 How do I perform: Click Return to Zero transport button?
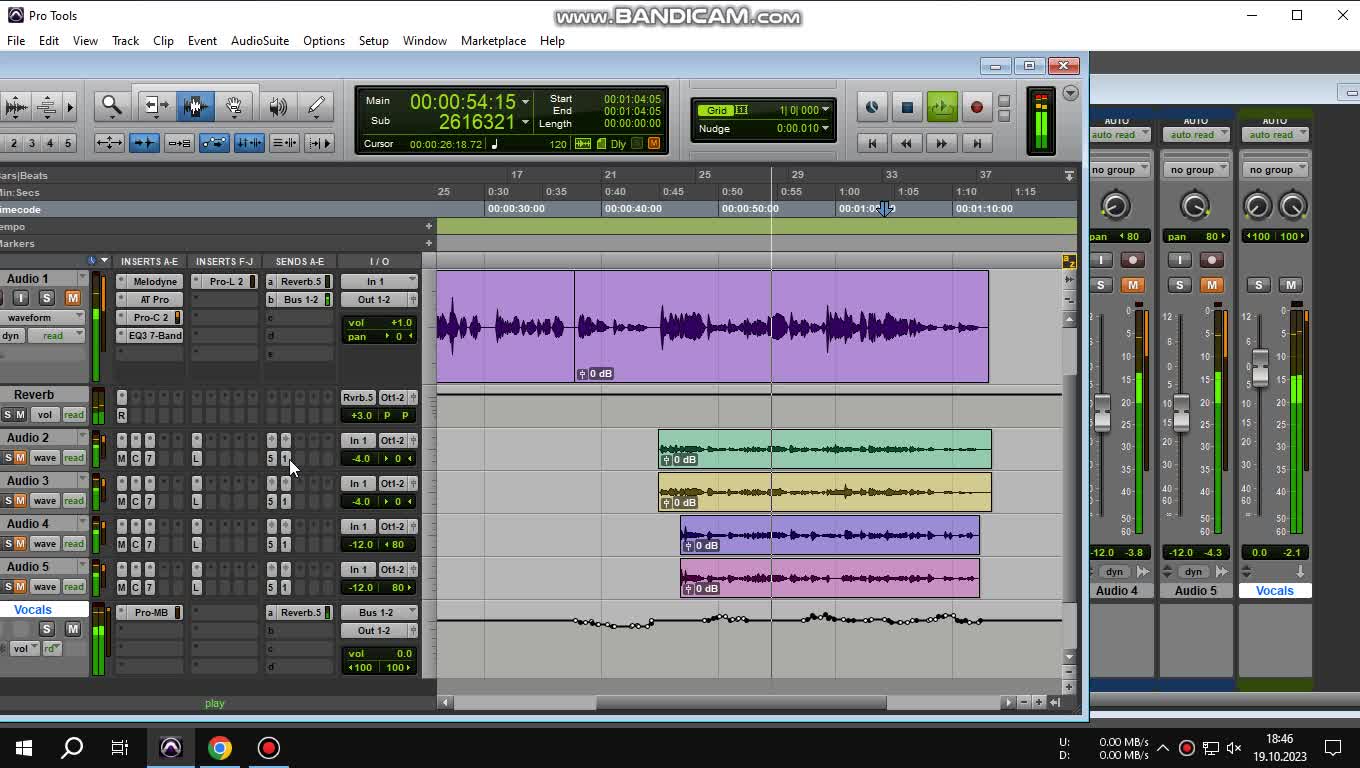(x=872, y=144)
